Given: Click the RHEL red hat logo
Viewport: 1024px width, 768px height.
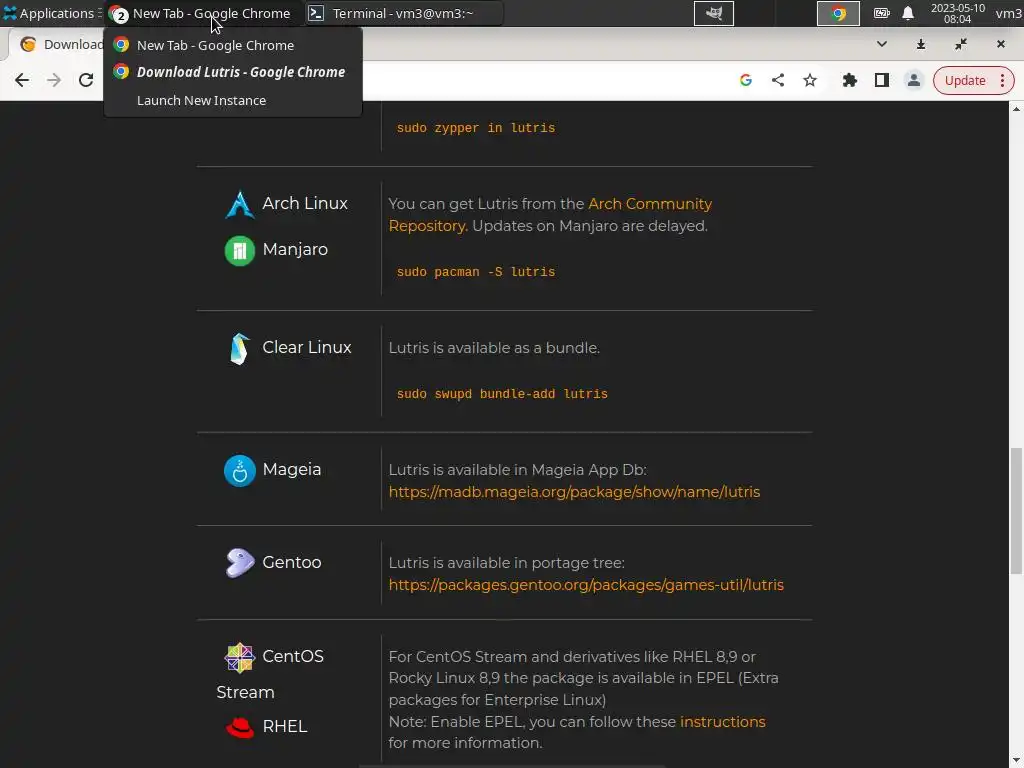Looking at the screenshot, I should click(x=240, y=727).
